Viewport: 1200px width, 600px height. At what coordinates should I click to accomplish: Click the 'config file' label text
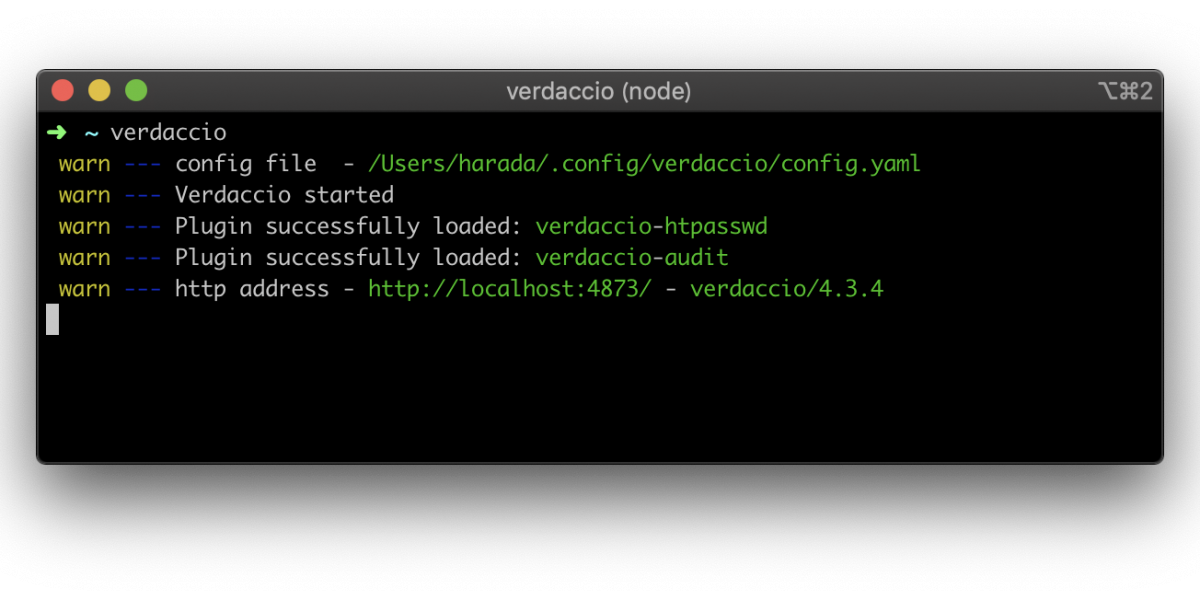[x=245, y=163]
